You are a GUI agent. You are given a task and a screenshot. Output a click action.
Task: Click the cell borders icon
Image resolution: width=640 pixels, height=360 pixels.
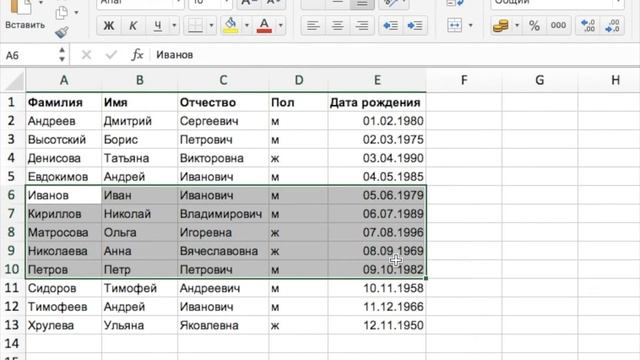point(195,25)
